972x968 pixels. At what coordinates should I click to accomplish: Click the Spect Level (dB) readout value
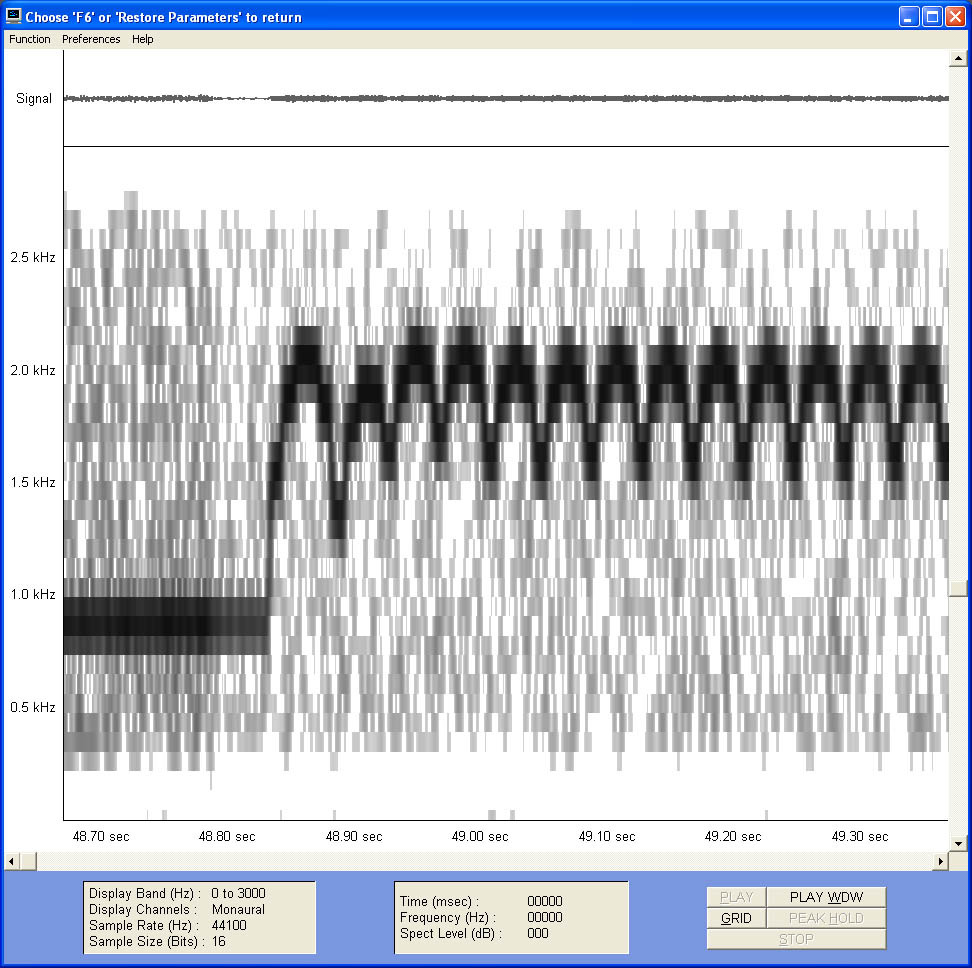tap(537, 933)
